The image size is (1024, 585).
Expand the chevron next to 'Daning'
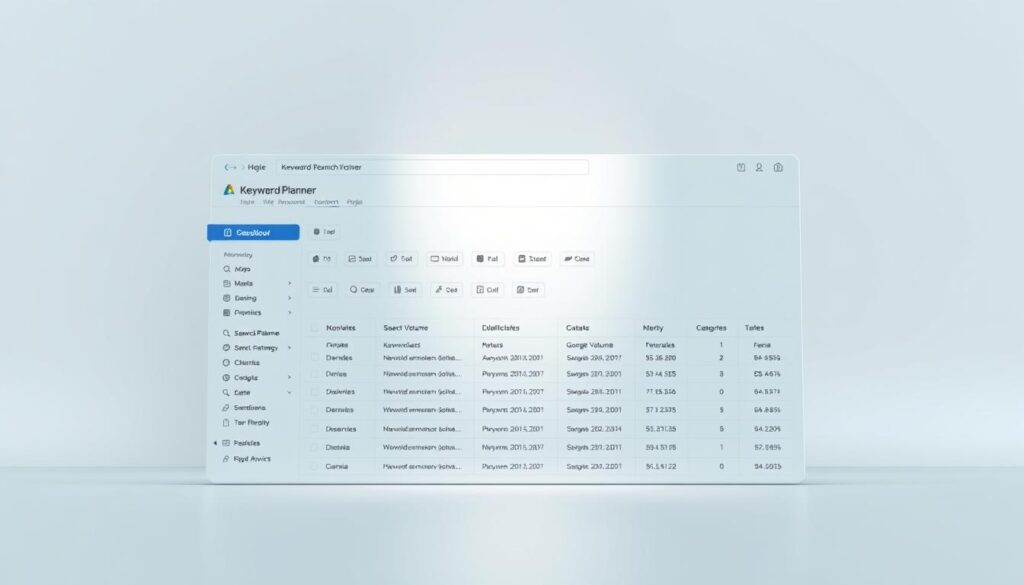pos(289,298)
